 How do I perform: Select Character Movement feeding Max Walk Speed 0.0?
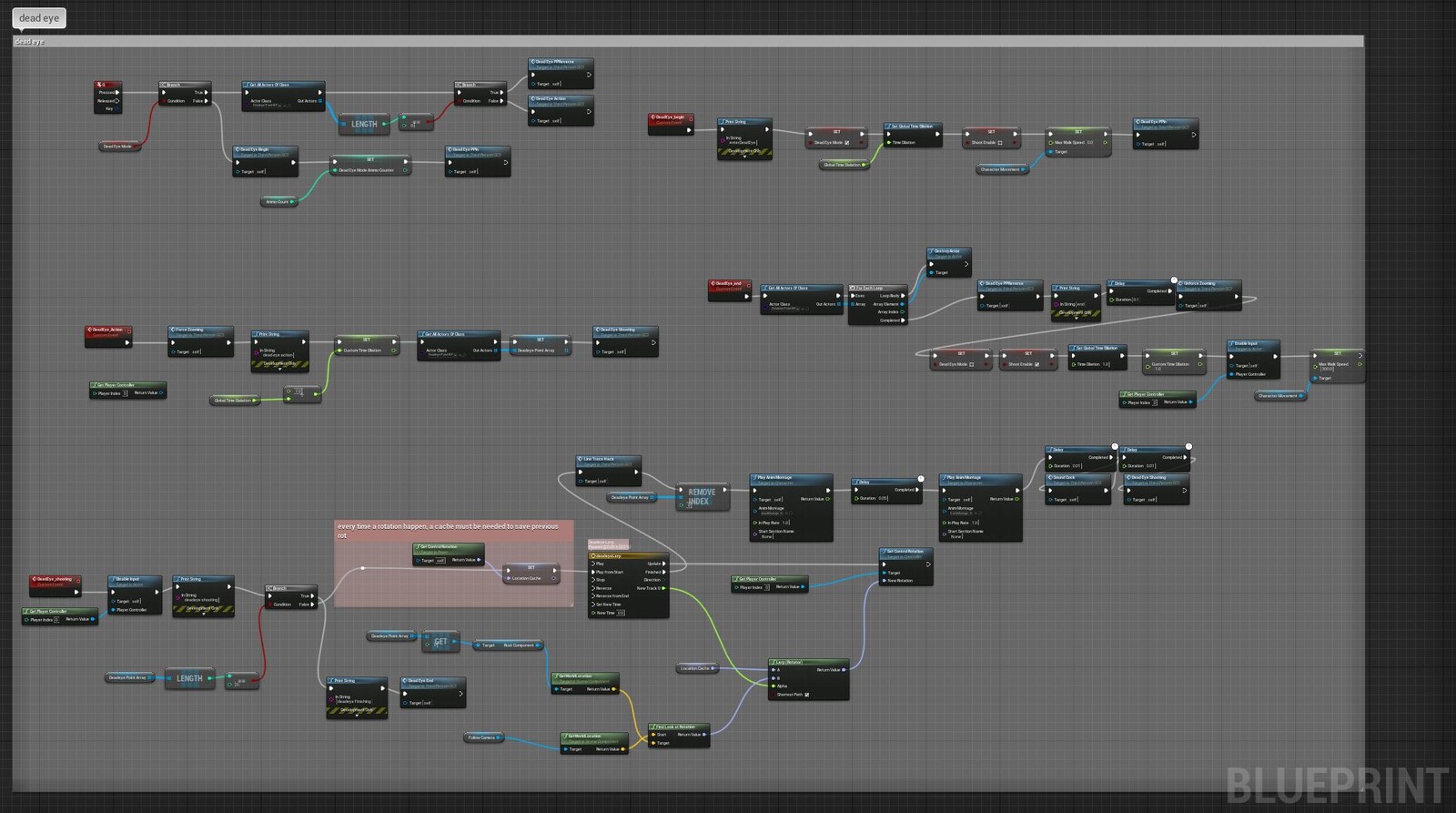pyautogui.click(x=1002, y=169)
